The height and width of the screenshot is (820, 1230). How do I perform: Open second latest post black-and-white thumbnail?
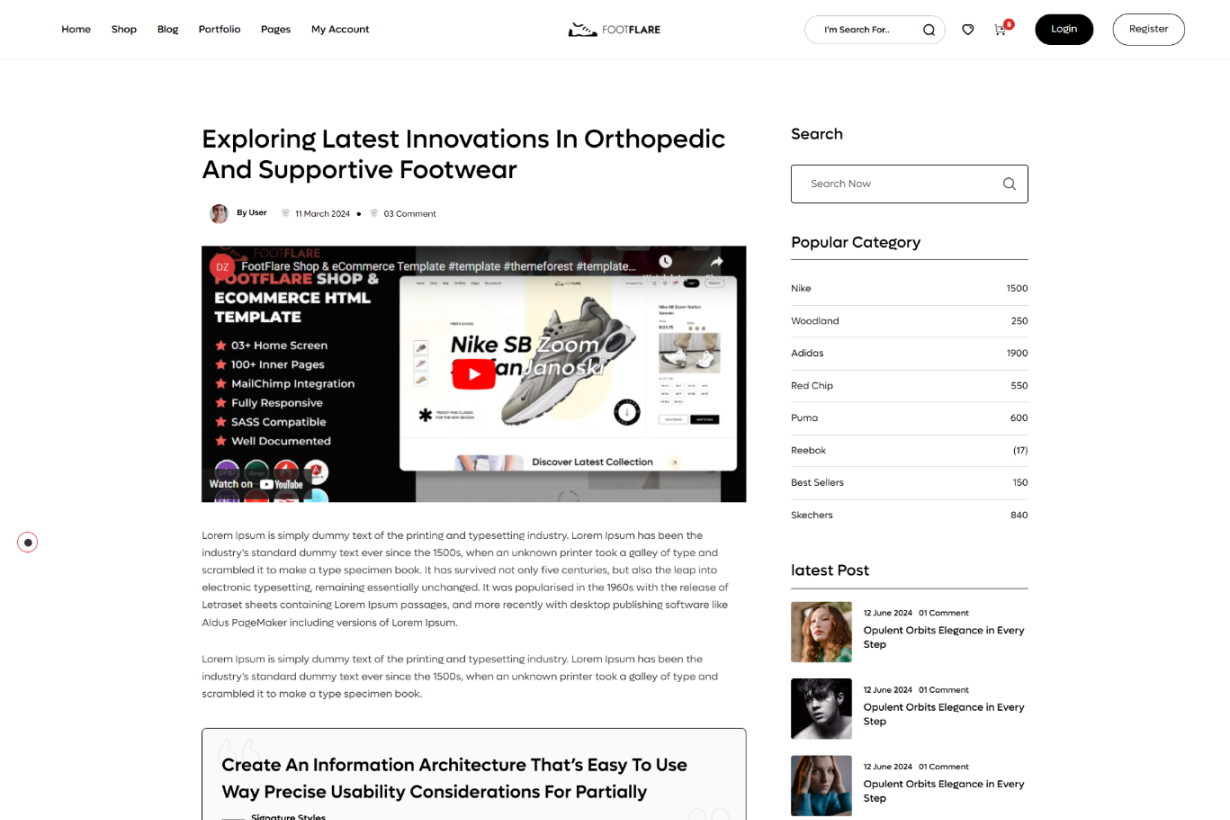821,709
